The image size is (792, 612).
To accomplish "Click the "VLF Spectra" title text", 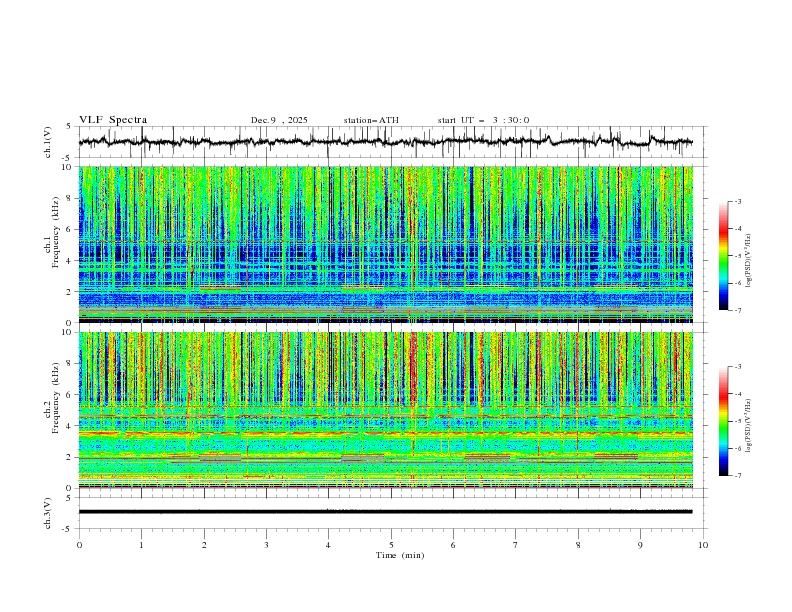I will (113, 120).
